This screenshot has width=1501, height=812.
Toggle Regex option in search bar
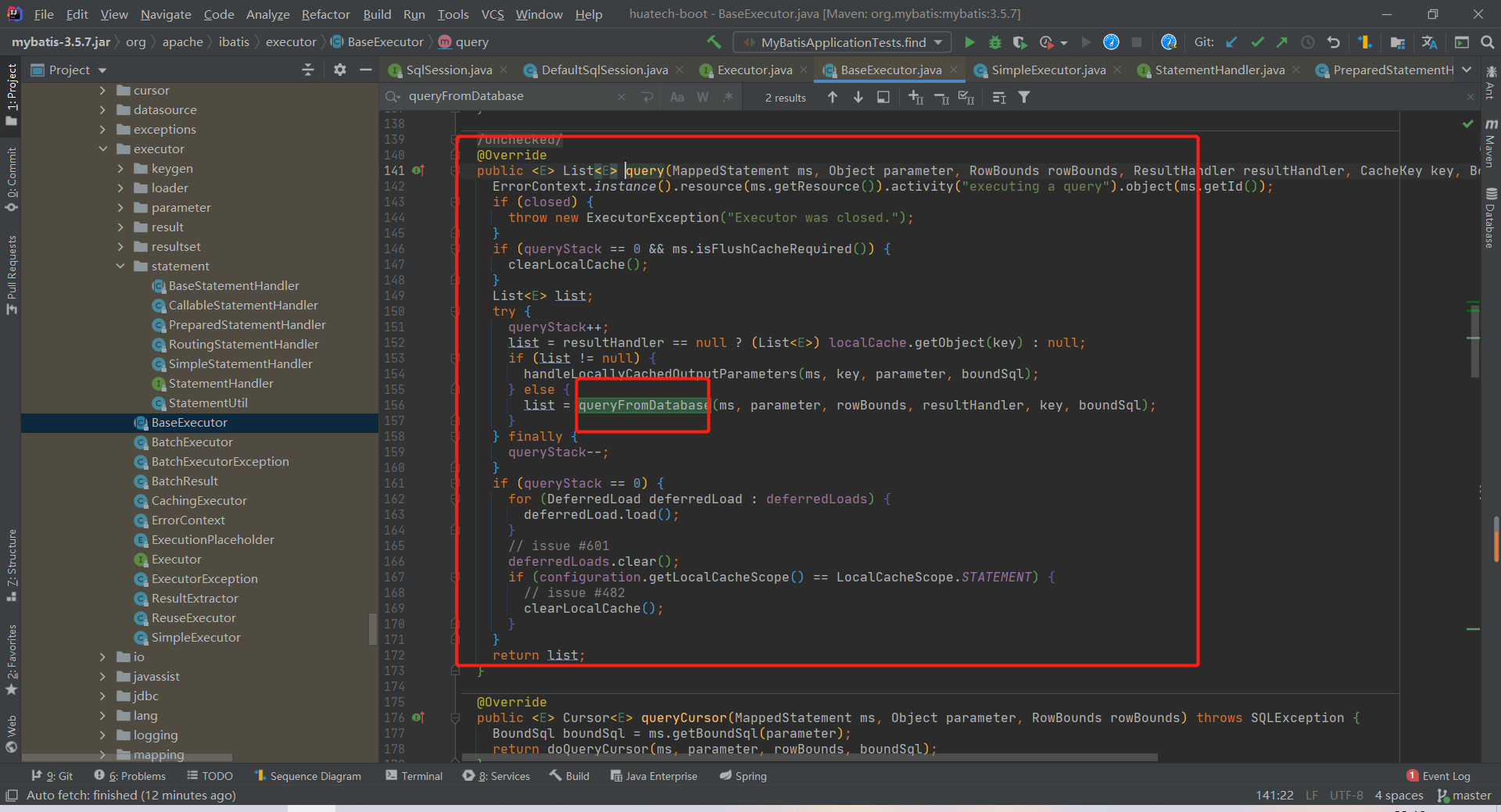(x=728, y=97)
